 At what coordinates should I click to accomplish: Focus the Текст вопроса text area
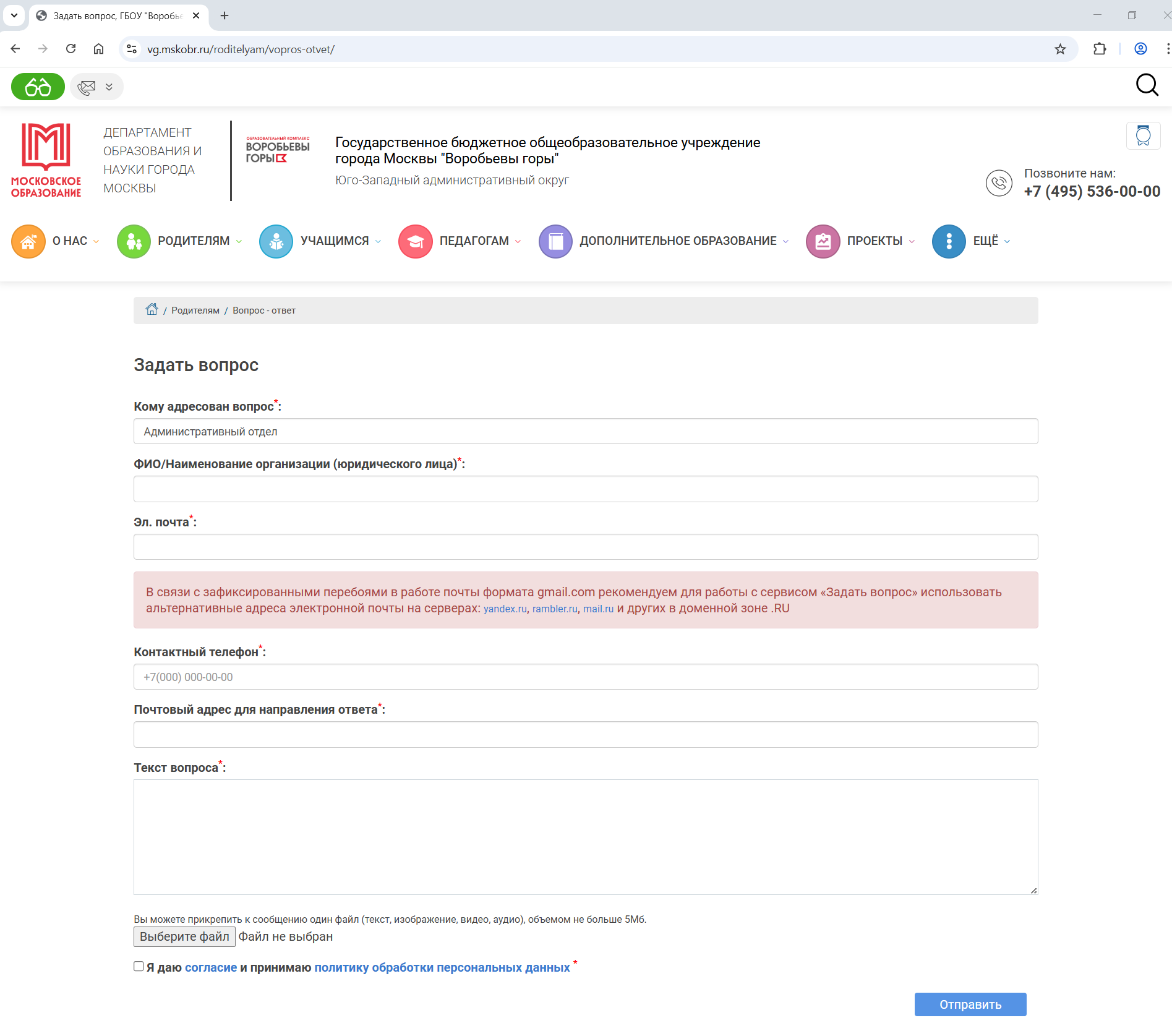pyautogui.click(x=585, y=836)
